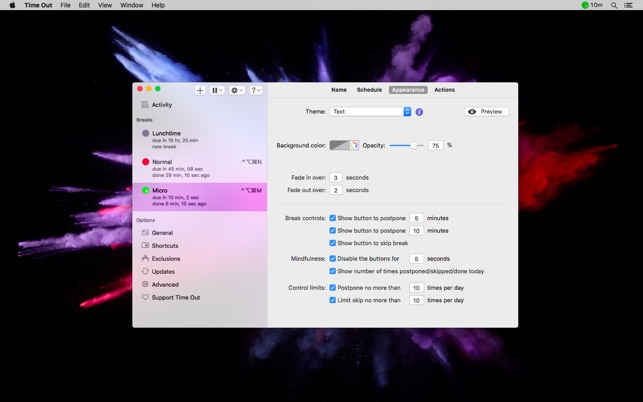Toggle Limit skip no more than checkbox
This screenshot has width=643, height=402.
point(333,300)
